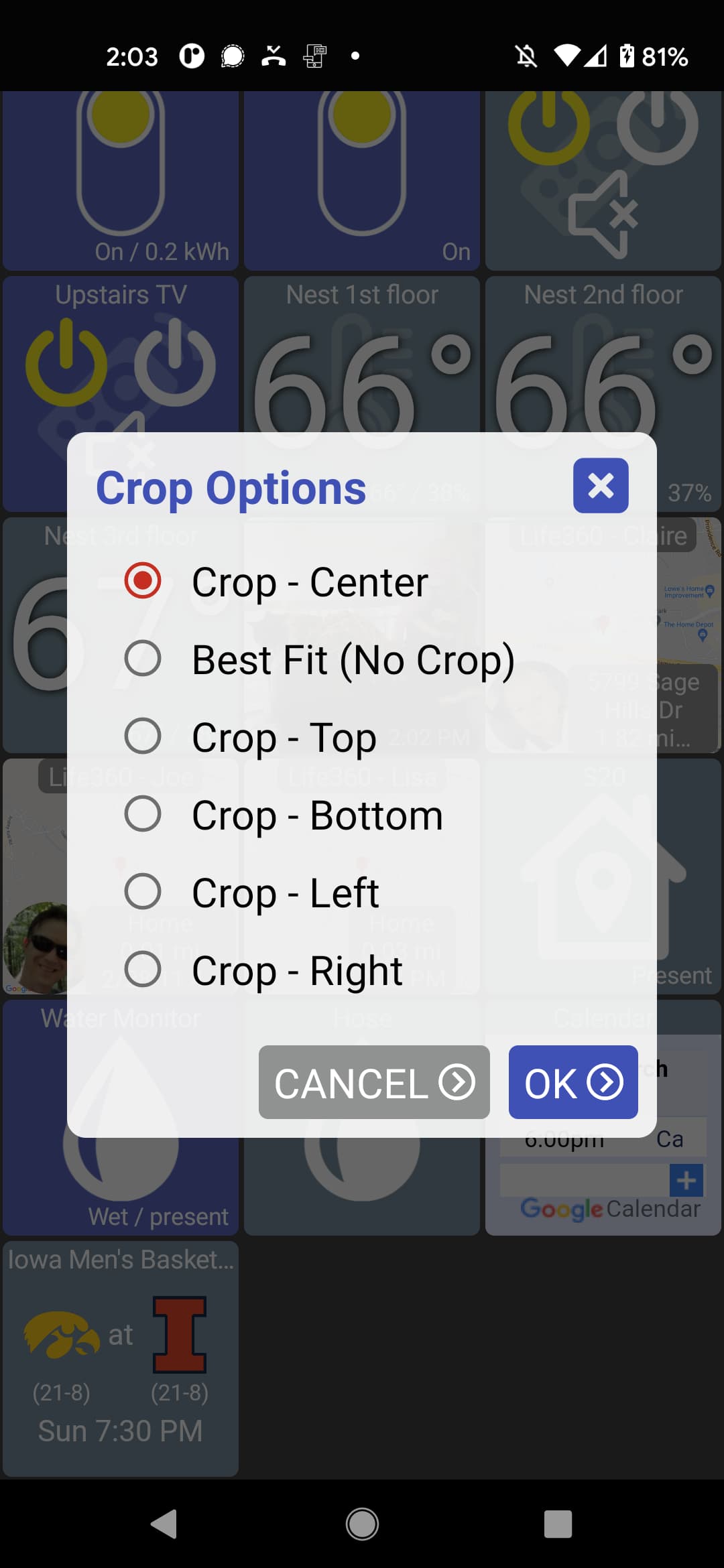
Task: Pick the Crop - Bottom radio button
Action: click(x=143, y=814)
